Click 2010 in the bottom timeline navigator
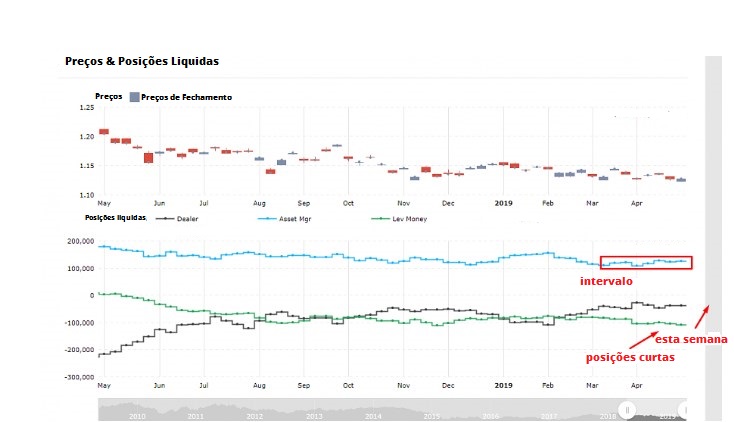Viewport: 734px width, 422px height. point(135,414)
